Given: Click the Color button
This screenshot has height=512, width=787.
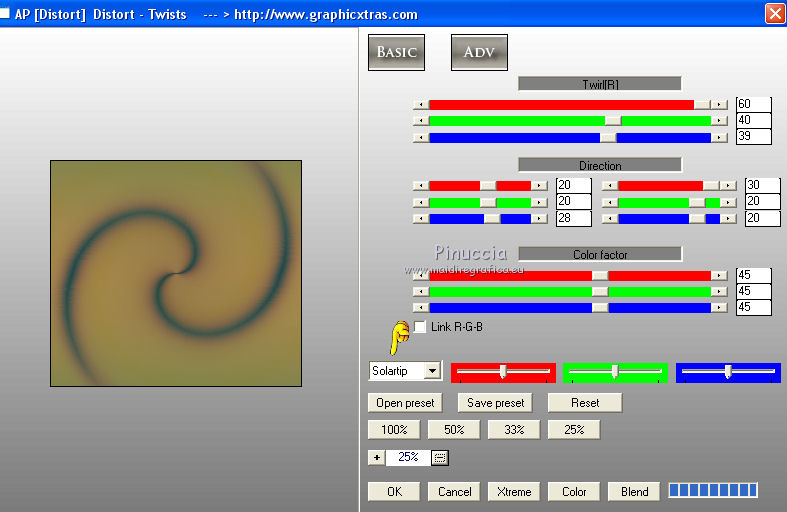Looking at the screenshot, I should click(574, 491).
